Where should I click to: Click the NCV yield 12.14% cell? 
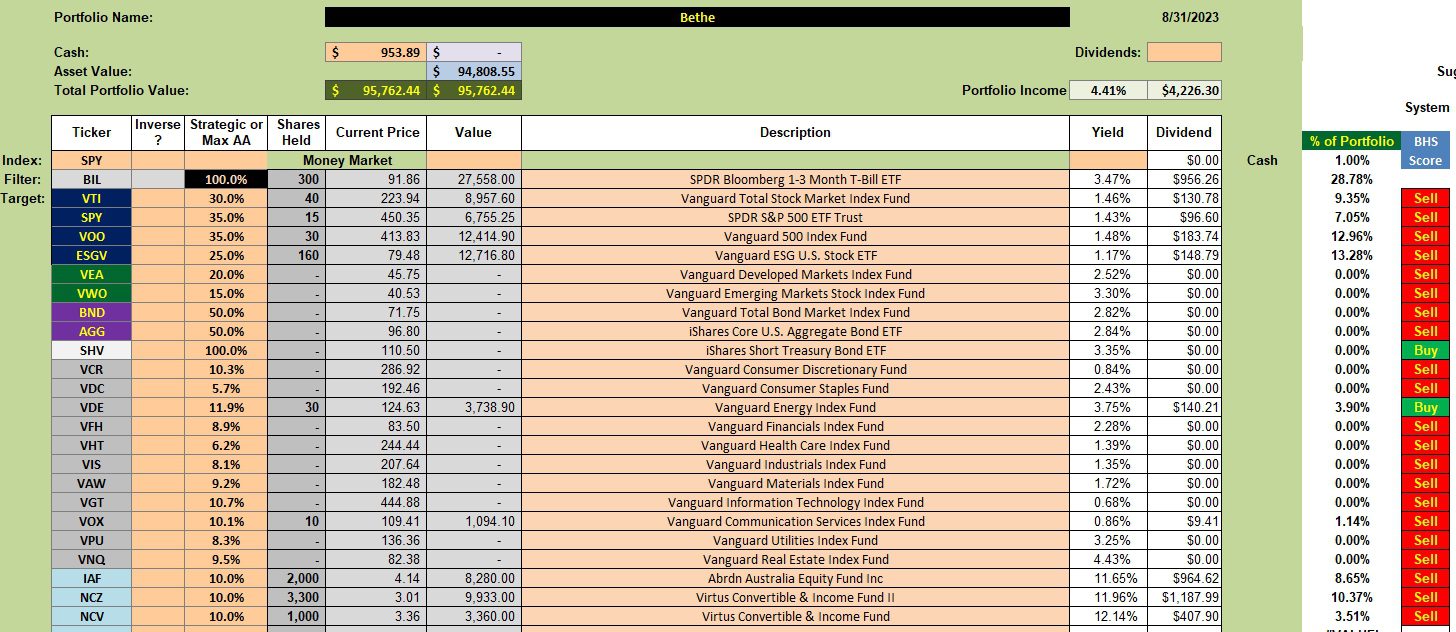click(1108, 616)
